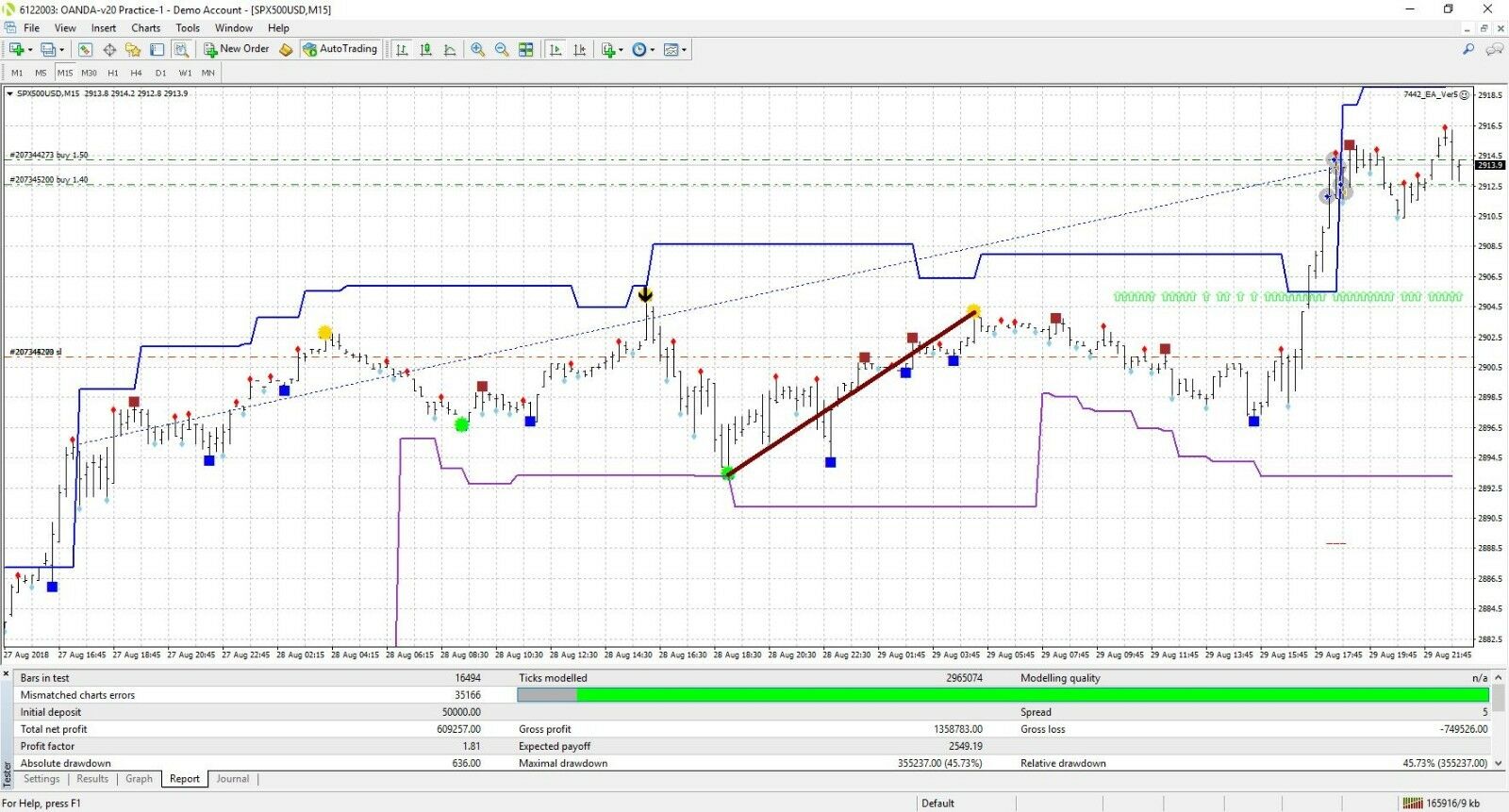1509x812 pixels.
Task: Click the 7442_EA_Ver5 expert advisor smiley
Action: pos(1465,94)
